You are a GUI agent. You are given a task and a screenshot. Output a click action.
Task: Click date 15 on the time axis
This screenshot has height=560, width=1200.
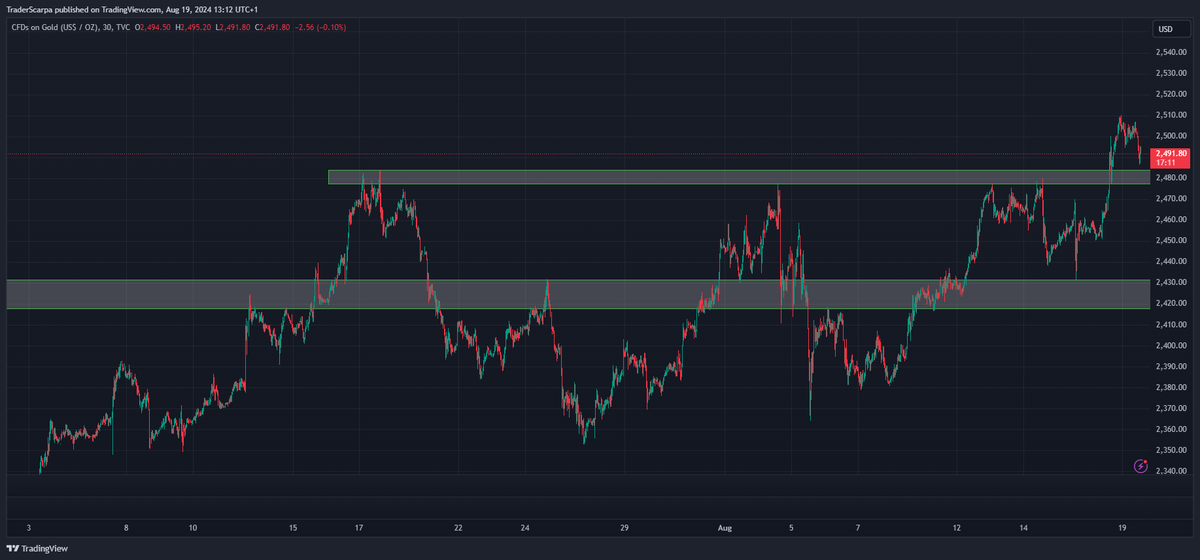pos(292,526)
